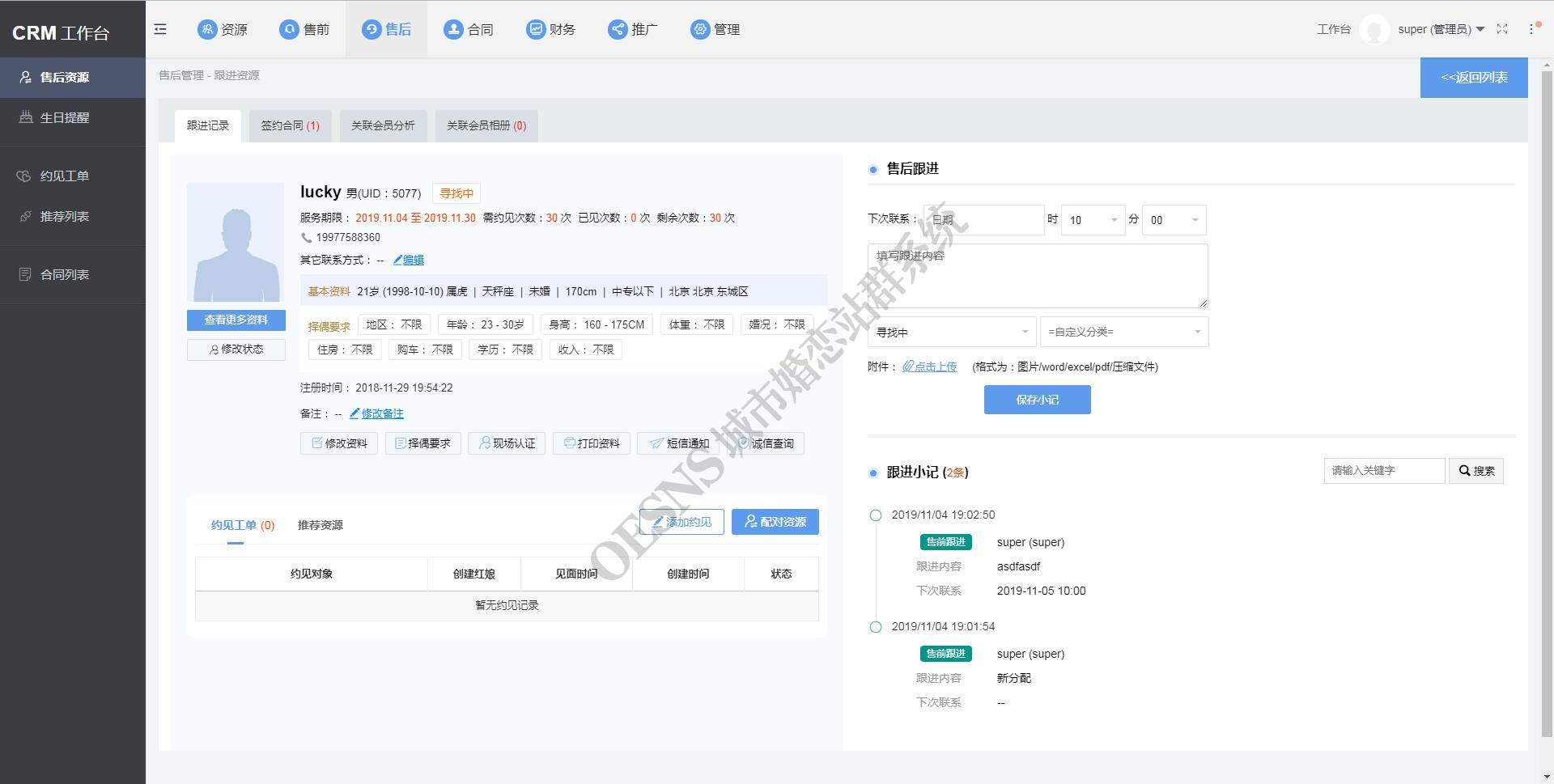Switch to the 关联会员分析 tab
The height and width of the screenshot is (784, 1554).
tap(383, 126)
